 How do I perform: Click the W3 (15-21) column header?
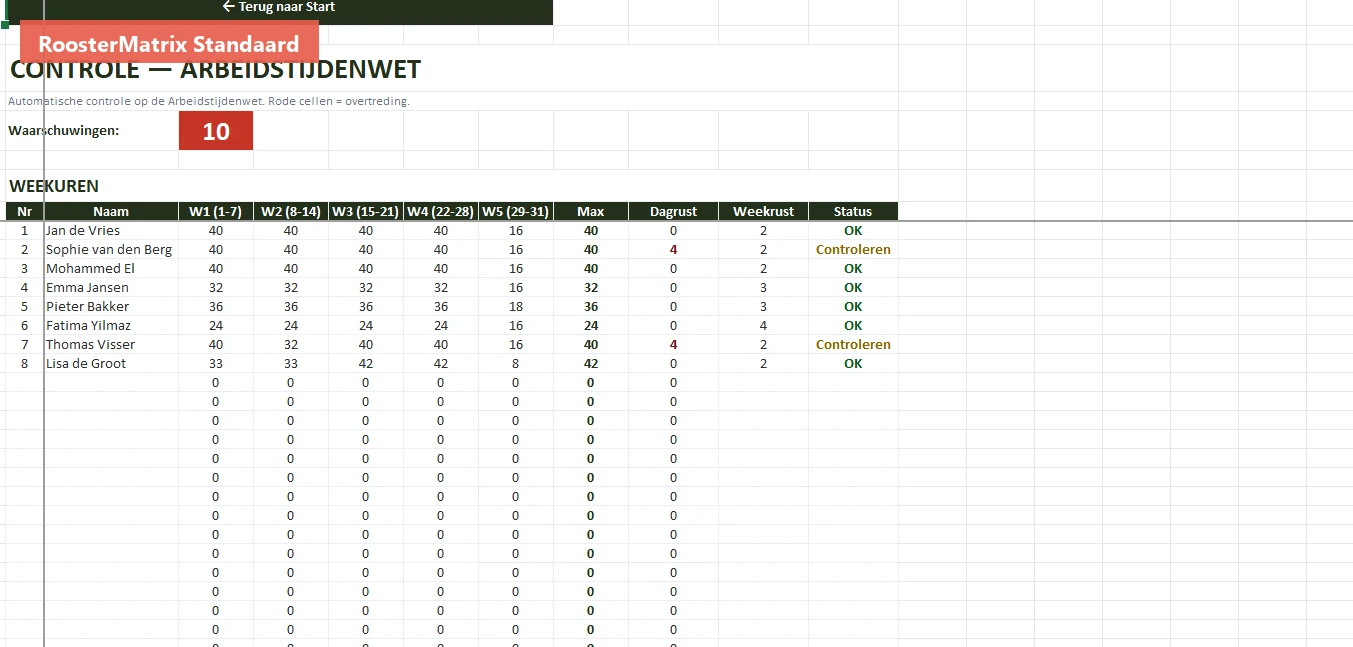click(x=366, y=212)
